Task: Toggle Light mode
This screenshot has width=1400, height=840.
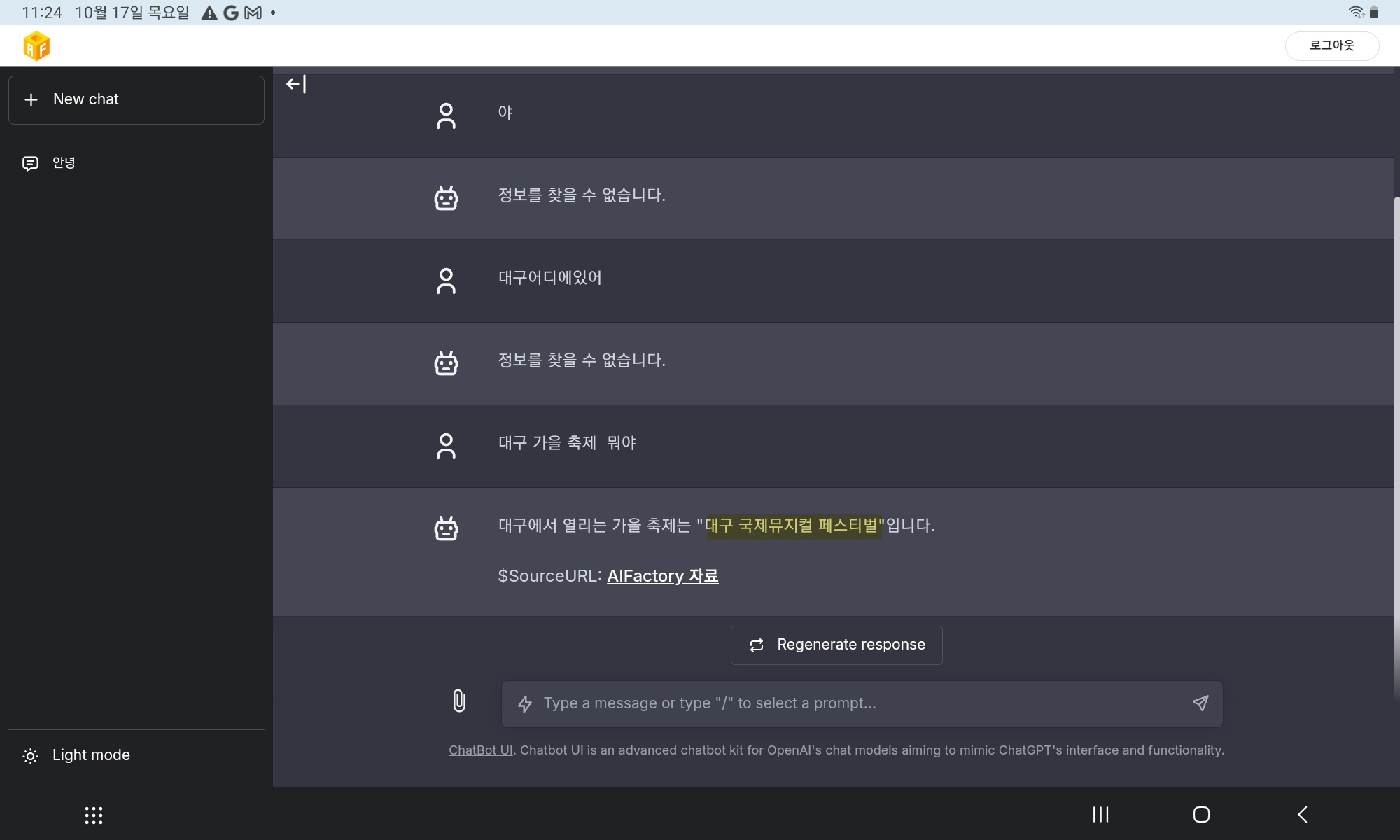Action: pos(91,755)
